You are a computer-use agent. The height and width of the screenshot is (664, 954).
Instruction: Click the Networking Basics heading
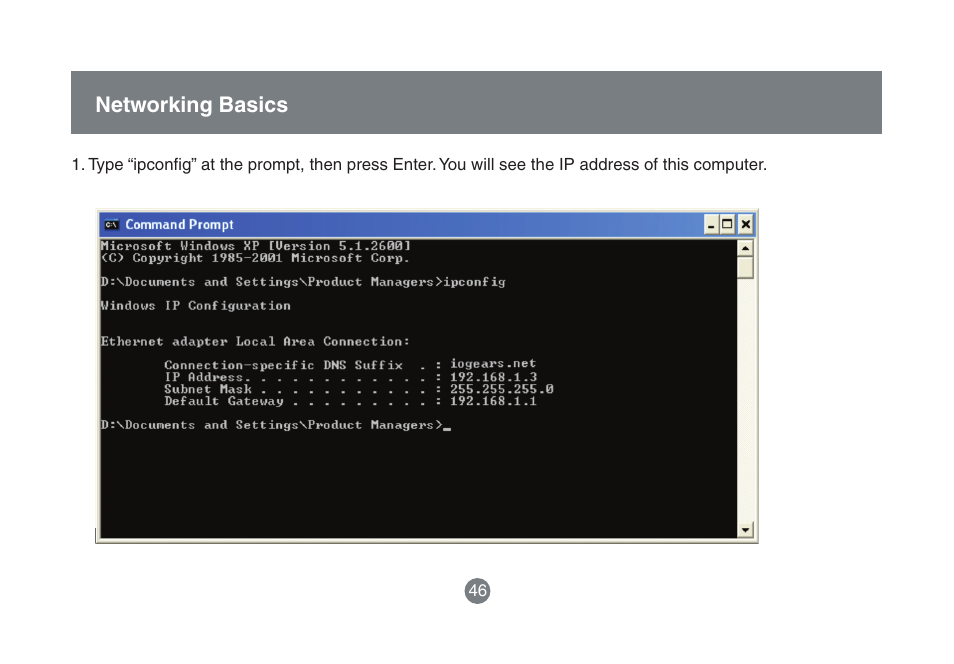coord(192,105)
